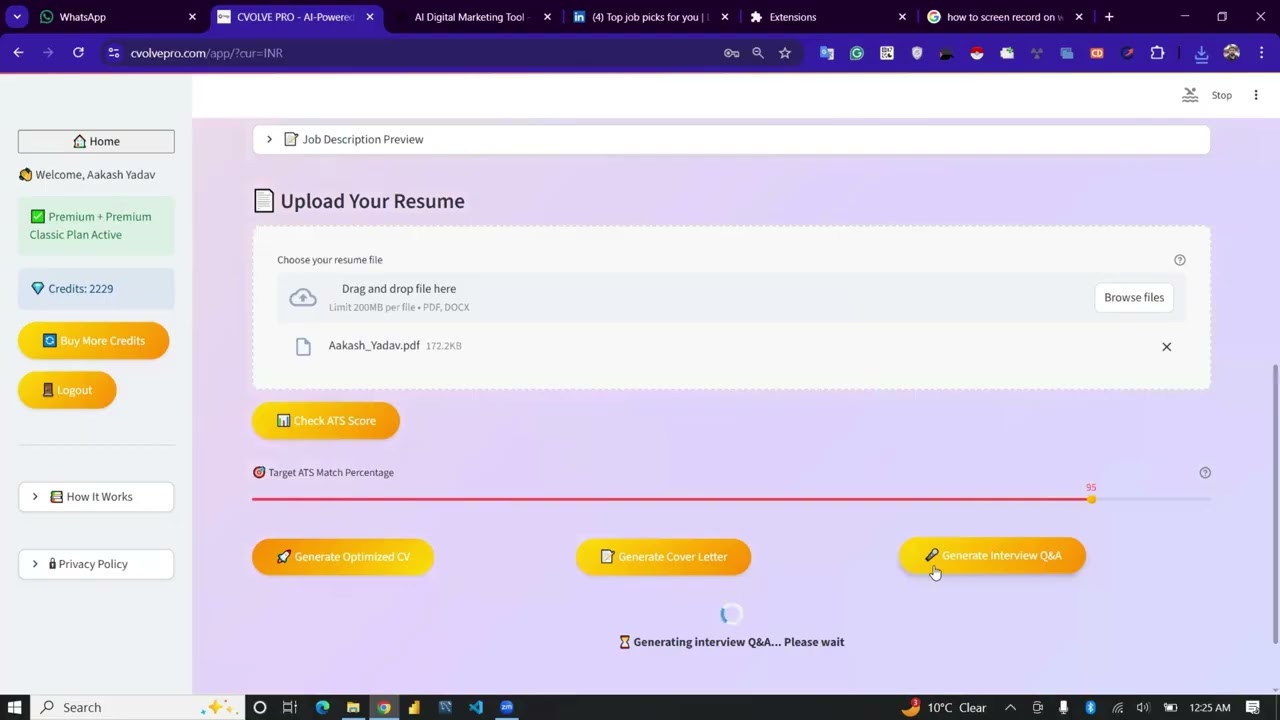This screenshot has width=1280, height=720.
Task: Click the Home button in sidebar
Action: pos(96,141)
